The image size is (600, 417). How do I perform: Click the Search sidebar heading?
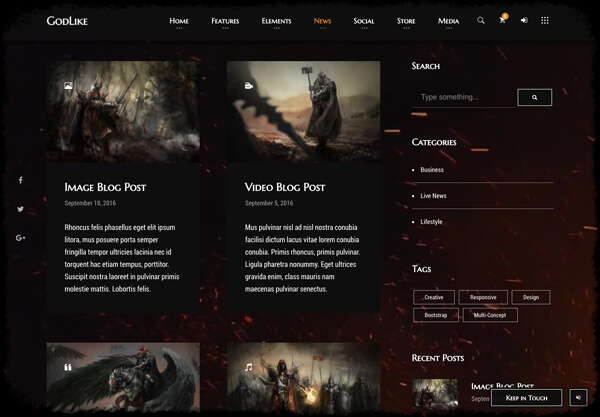point(426,66)
